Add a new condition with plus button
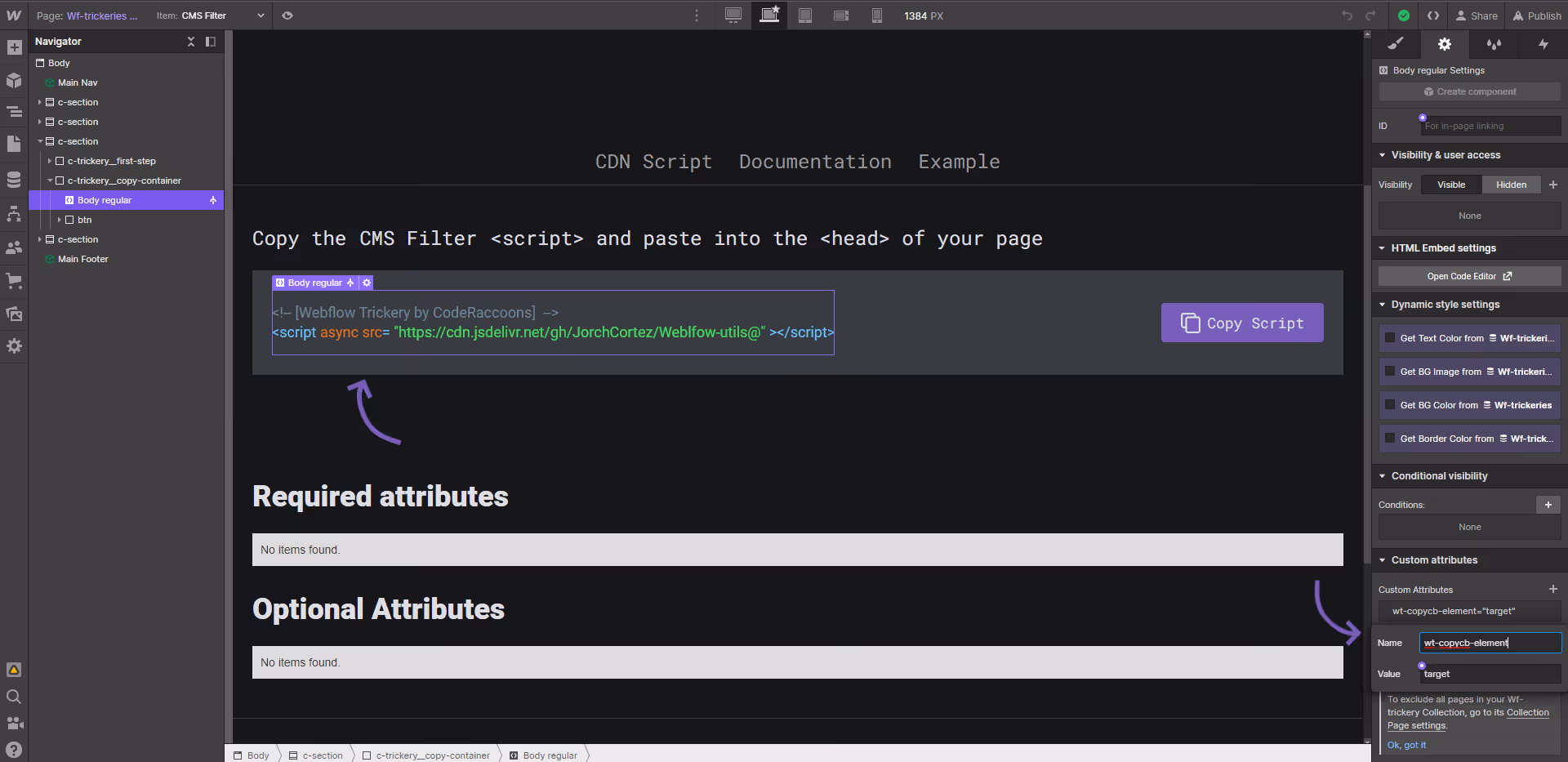Viewport: 1568px width, 762px height. pos(1548,505)
